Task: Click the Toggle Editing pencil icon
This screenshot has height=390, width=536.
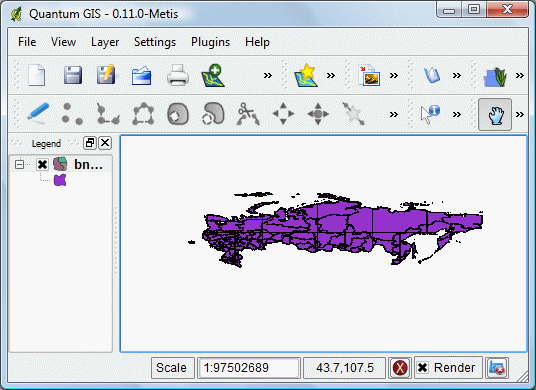Action: [x=37, y=113]
